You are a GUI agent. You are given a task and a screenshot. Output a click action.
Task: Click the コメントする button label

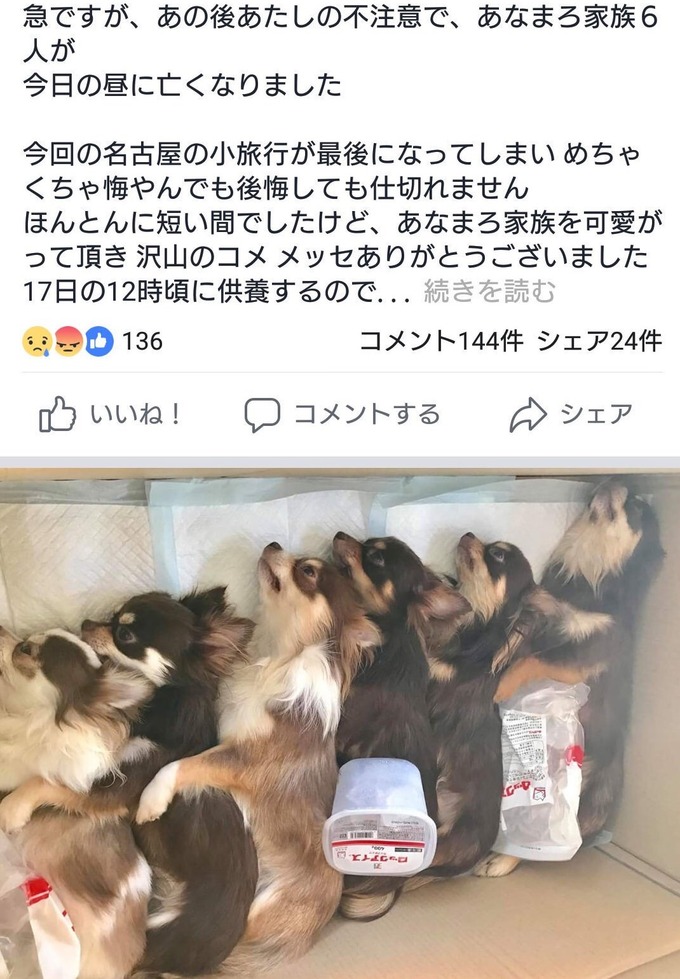[x=367, y=414]
